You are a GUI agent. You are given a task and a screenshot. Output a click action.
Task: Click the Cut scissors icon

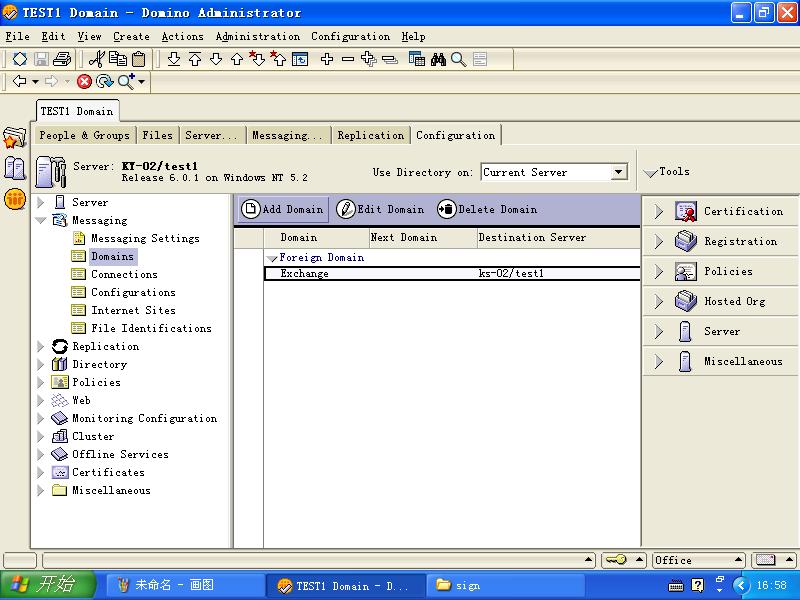[96, 59]
